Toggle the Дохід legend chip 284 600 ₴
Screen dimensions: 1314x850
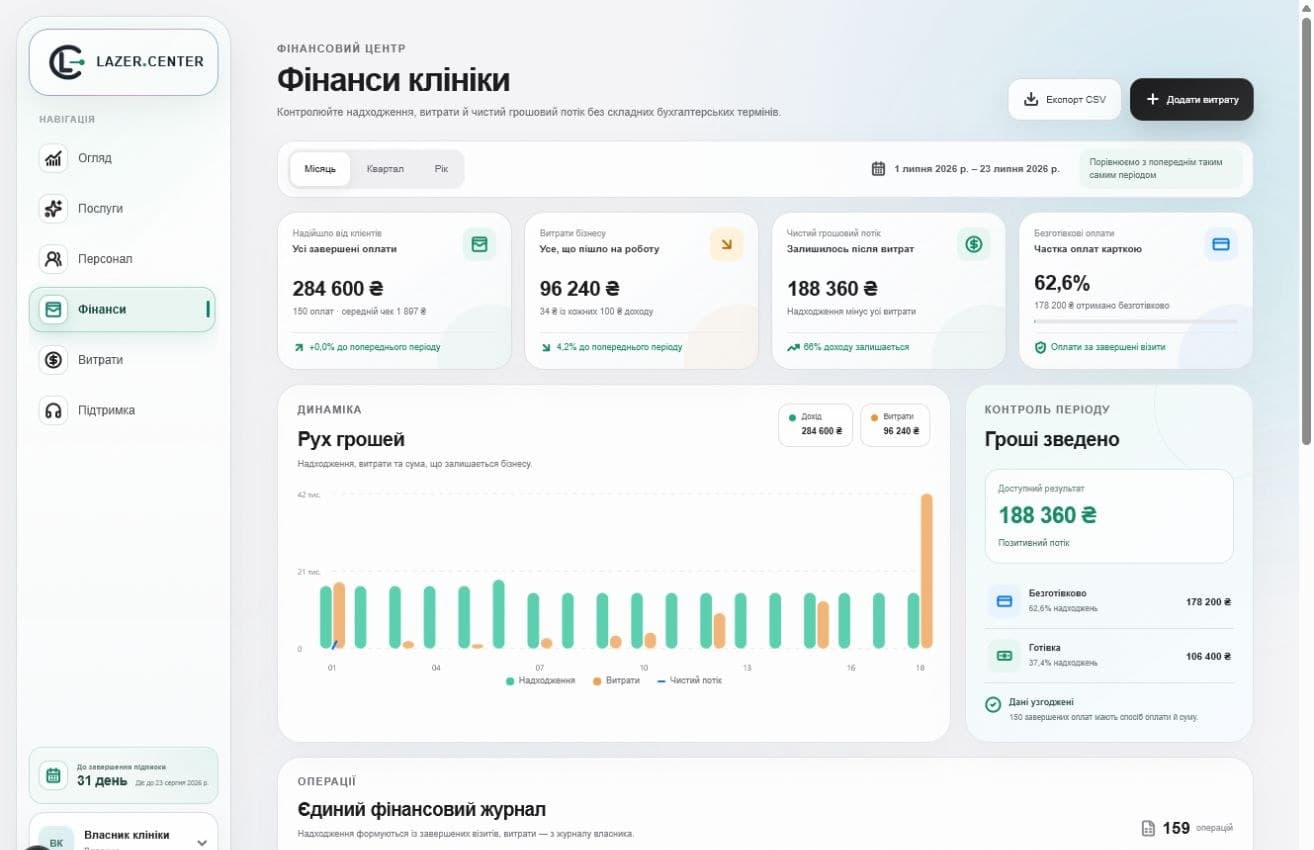tap(815, 424)
